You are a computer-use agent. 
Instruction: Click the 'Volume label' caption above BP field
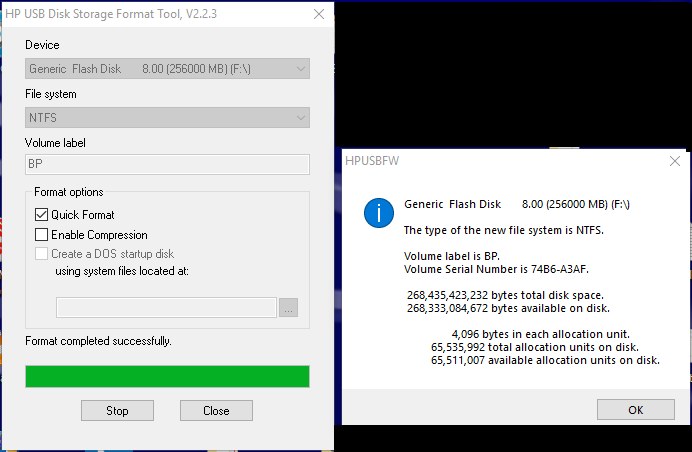(x=55, y=143)
